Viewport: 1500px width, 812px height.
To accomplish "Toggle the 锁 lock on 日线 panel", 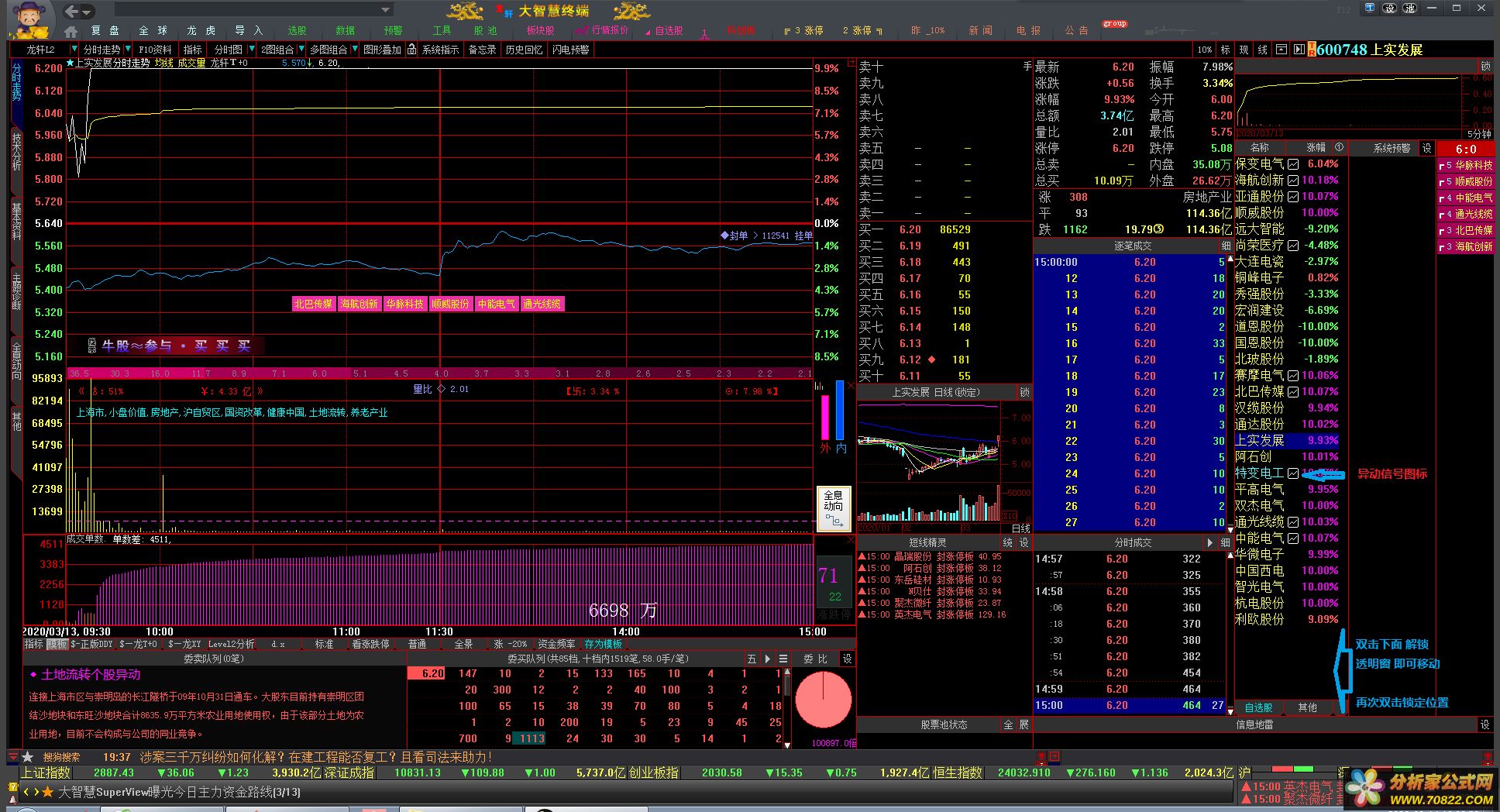I will pos(1024,392).
